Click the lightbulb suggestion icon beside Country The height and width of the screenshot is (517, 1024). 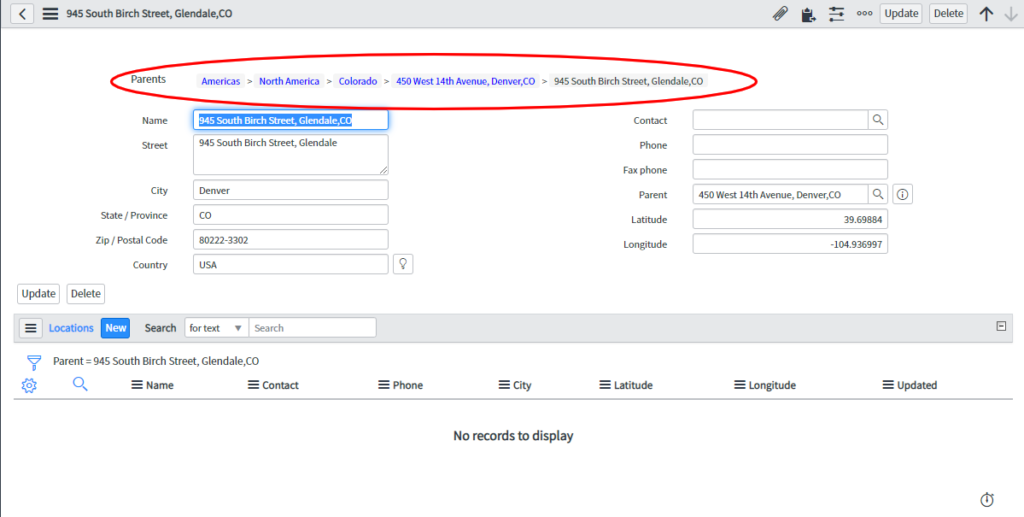pyautogui.click(x=403, y=264)
